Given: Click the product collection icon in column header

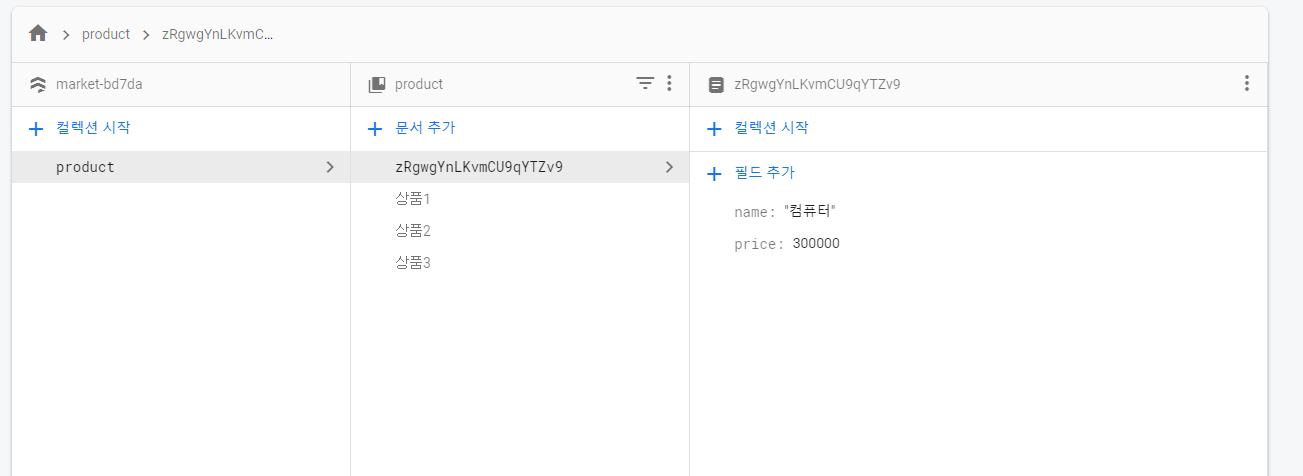Looking at the screenshot, I should pos(377,85).
